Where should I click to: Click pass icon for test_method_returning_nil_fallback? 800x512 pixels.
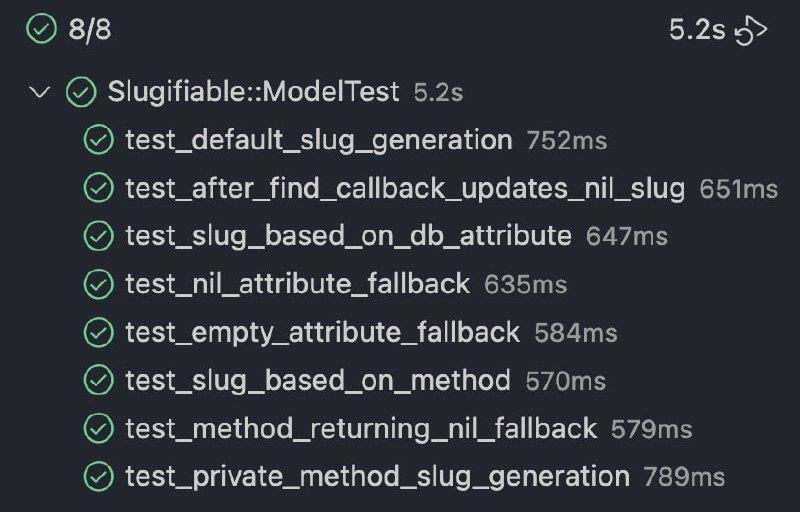point(98,429)
